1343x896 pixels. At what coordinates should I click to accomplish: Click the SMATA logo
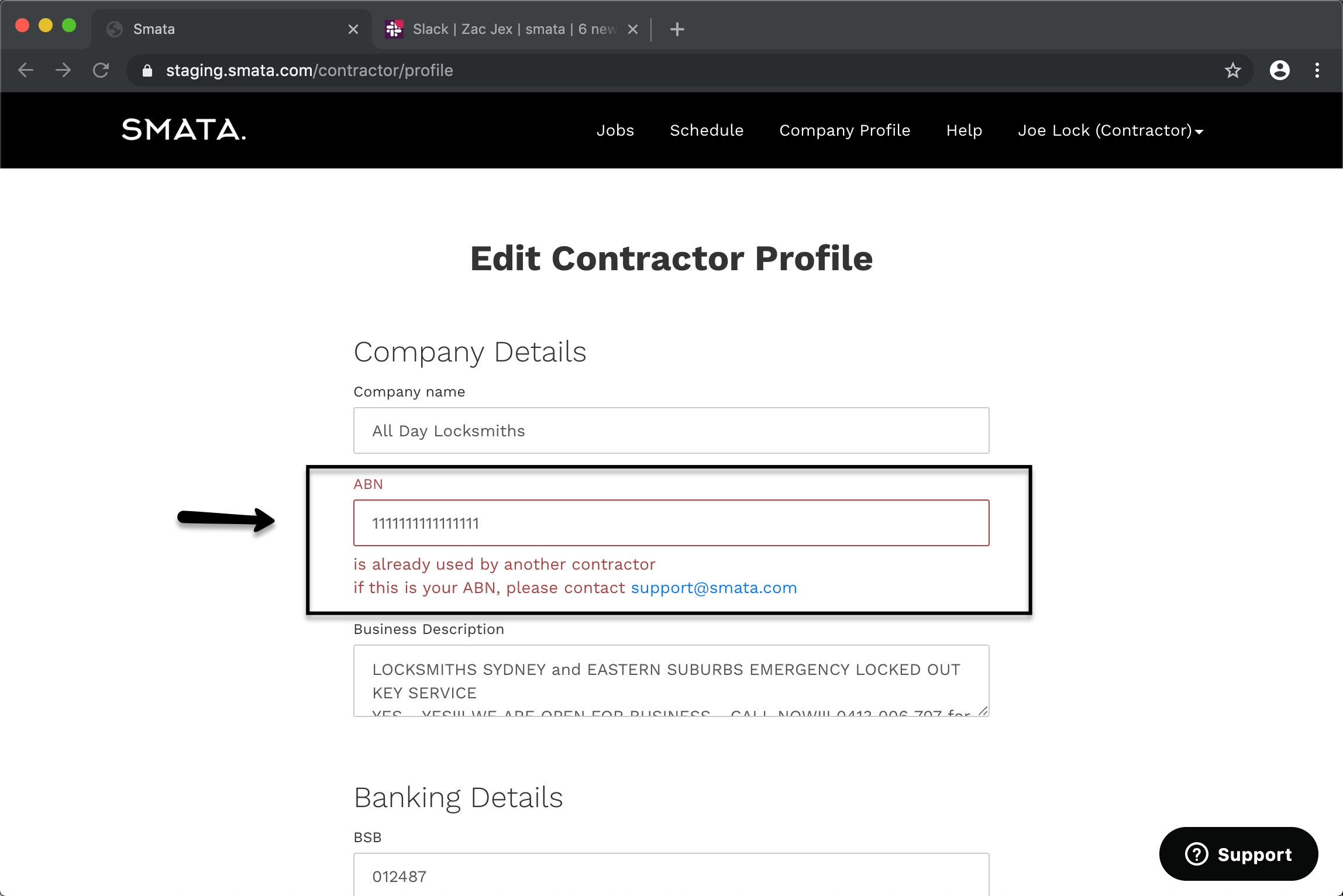tap(184, 130)
